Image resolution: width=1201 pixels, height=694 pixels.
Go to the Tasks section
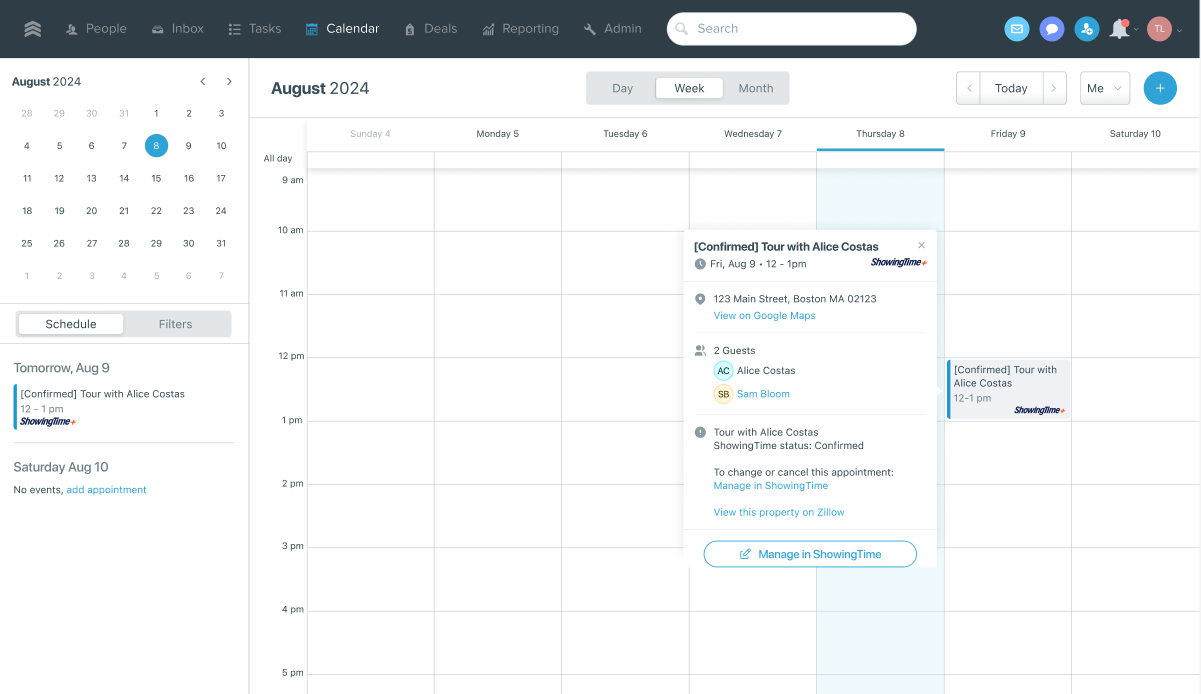tap(255, 29)
